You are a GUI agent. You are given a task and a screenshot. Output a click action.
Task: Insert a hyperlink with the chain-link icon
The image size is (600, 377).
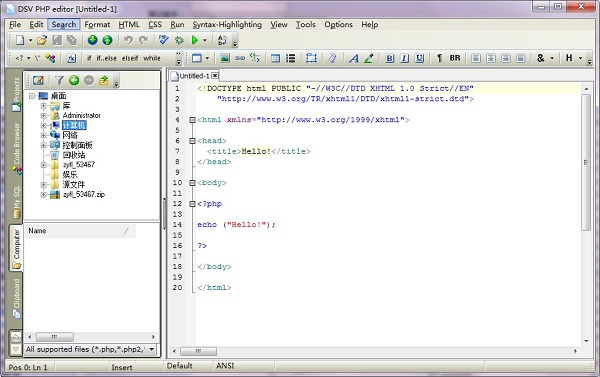(240, 58)
